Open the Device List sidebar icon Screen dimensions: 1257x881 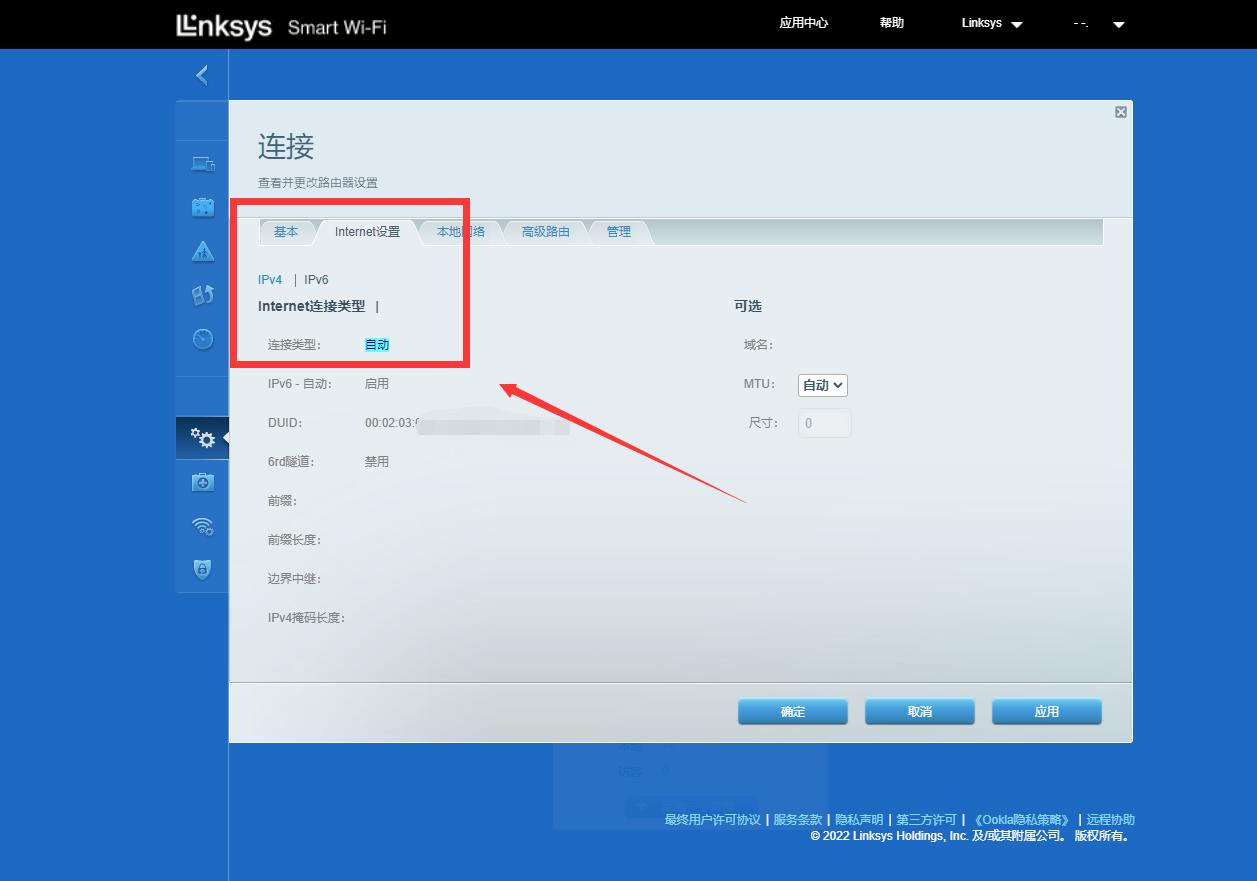[202, 163]
